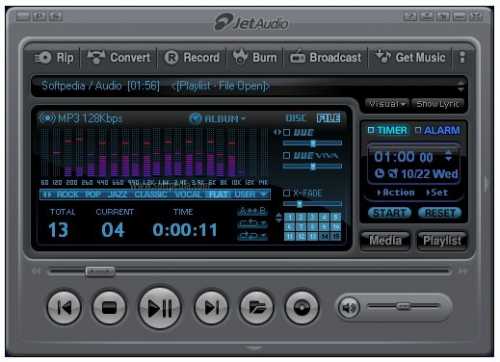The width and height of the screenshot is (500, 362).
Task: Select the JAZZ equalizer preset
Action: [x=117, y=194]
